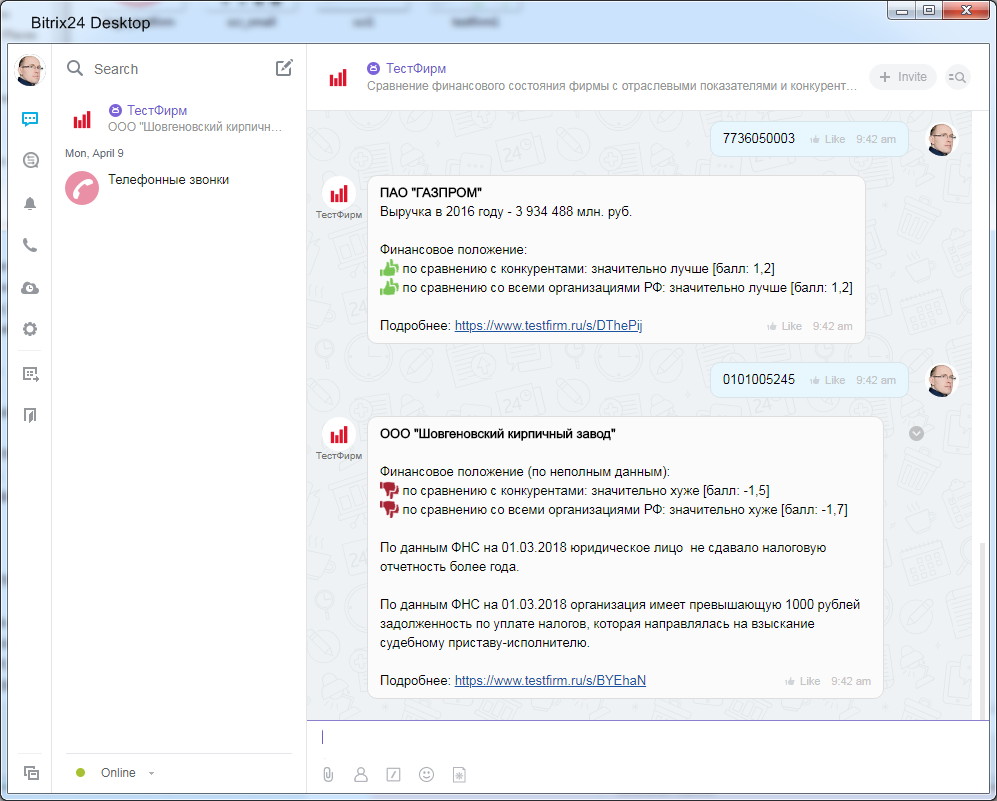Search message history in chat header
Viewport: 997px width, 801px height.
(957, 77)
